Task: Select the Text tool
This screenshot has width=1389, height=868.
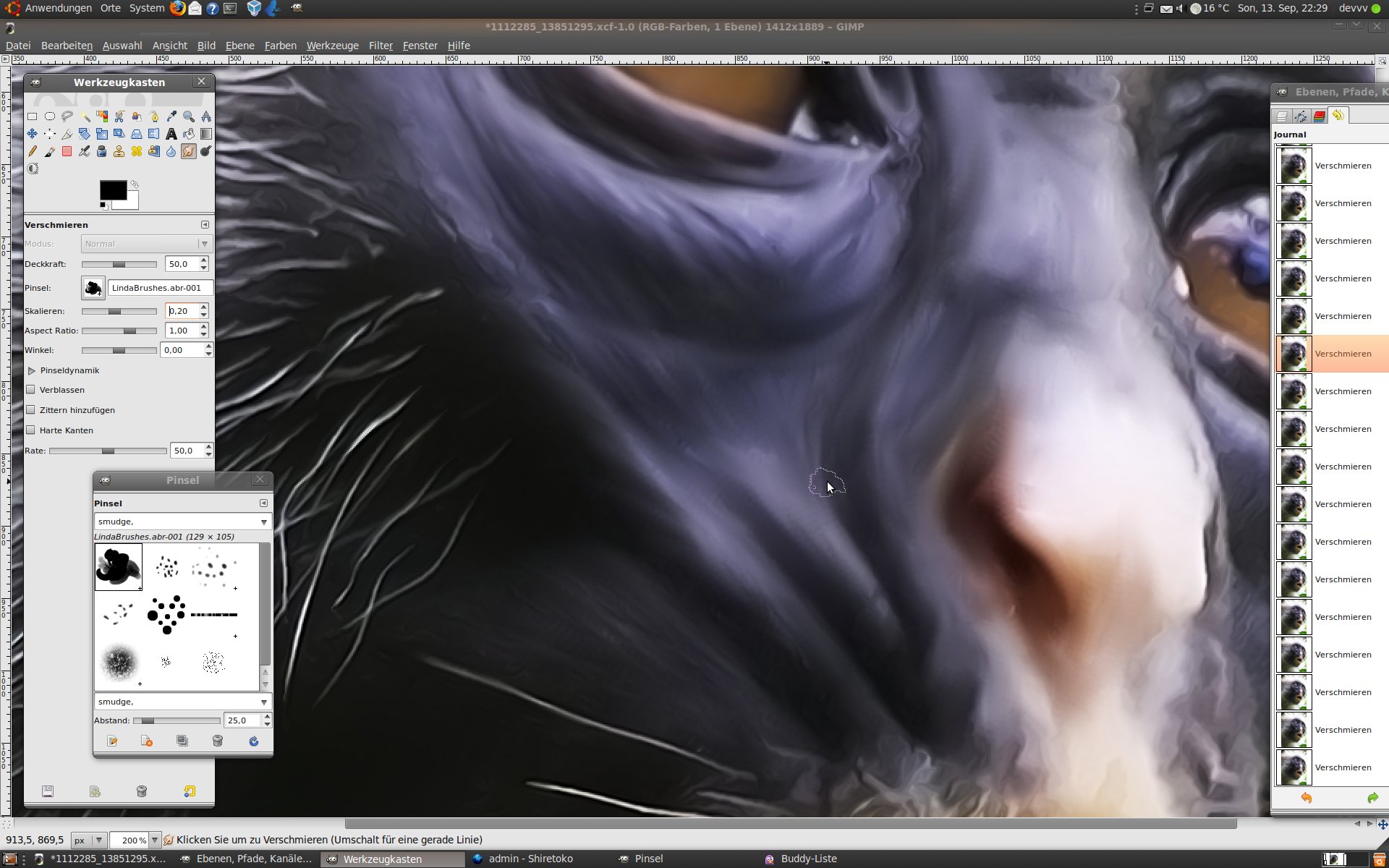Action: tap(171, 134)
